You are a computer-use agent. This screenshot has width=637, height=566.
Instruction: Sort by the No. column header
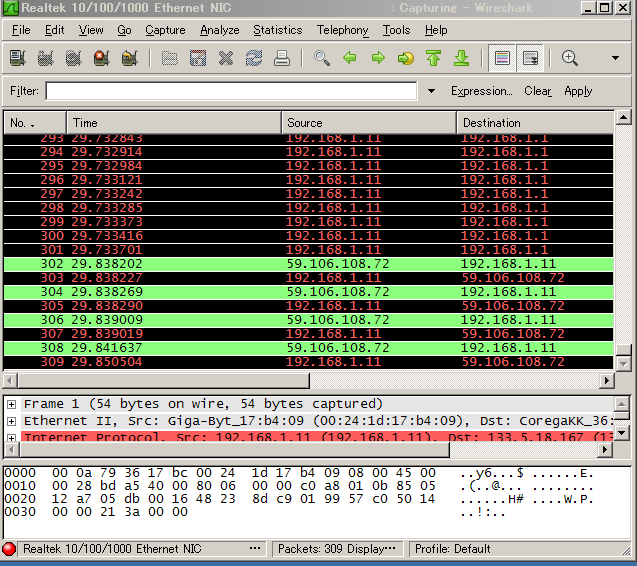(35, 123)
